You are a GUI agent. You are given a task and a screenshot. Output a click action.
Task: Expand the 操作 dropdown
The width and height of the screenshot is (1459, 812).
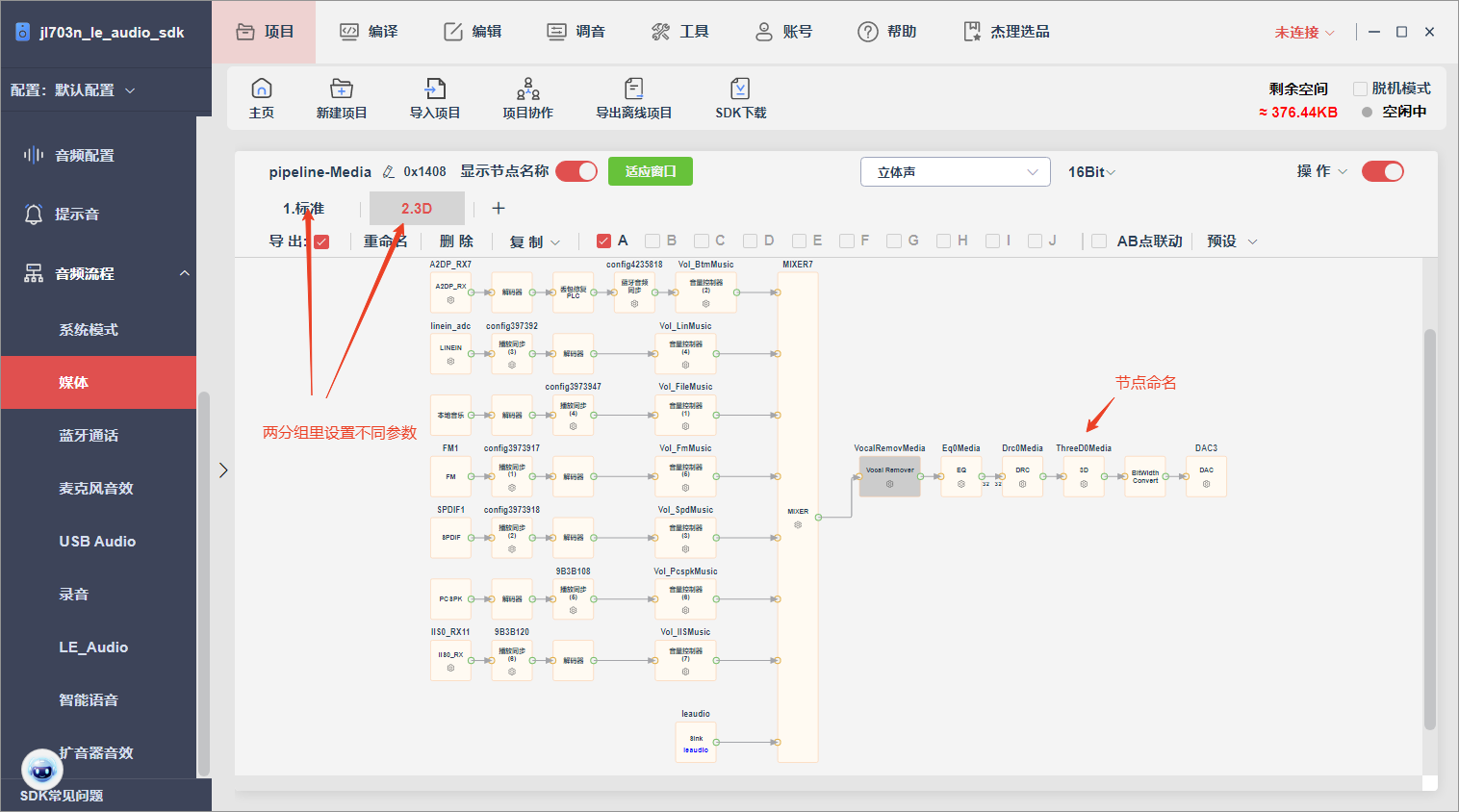tap(1322, 171)
